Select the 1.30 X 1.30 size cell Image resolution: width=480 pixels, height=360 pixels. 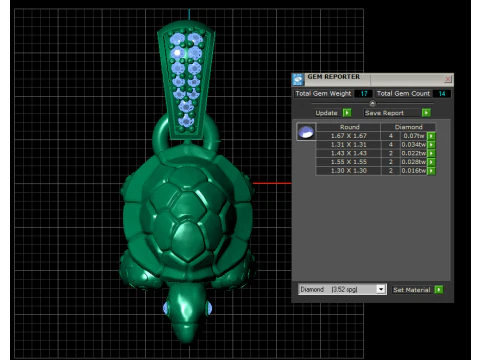348,171
